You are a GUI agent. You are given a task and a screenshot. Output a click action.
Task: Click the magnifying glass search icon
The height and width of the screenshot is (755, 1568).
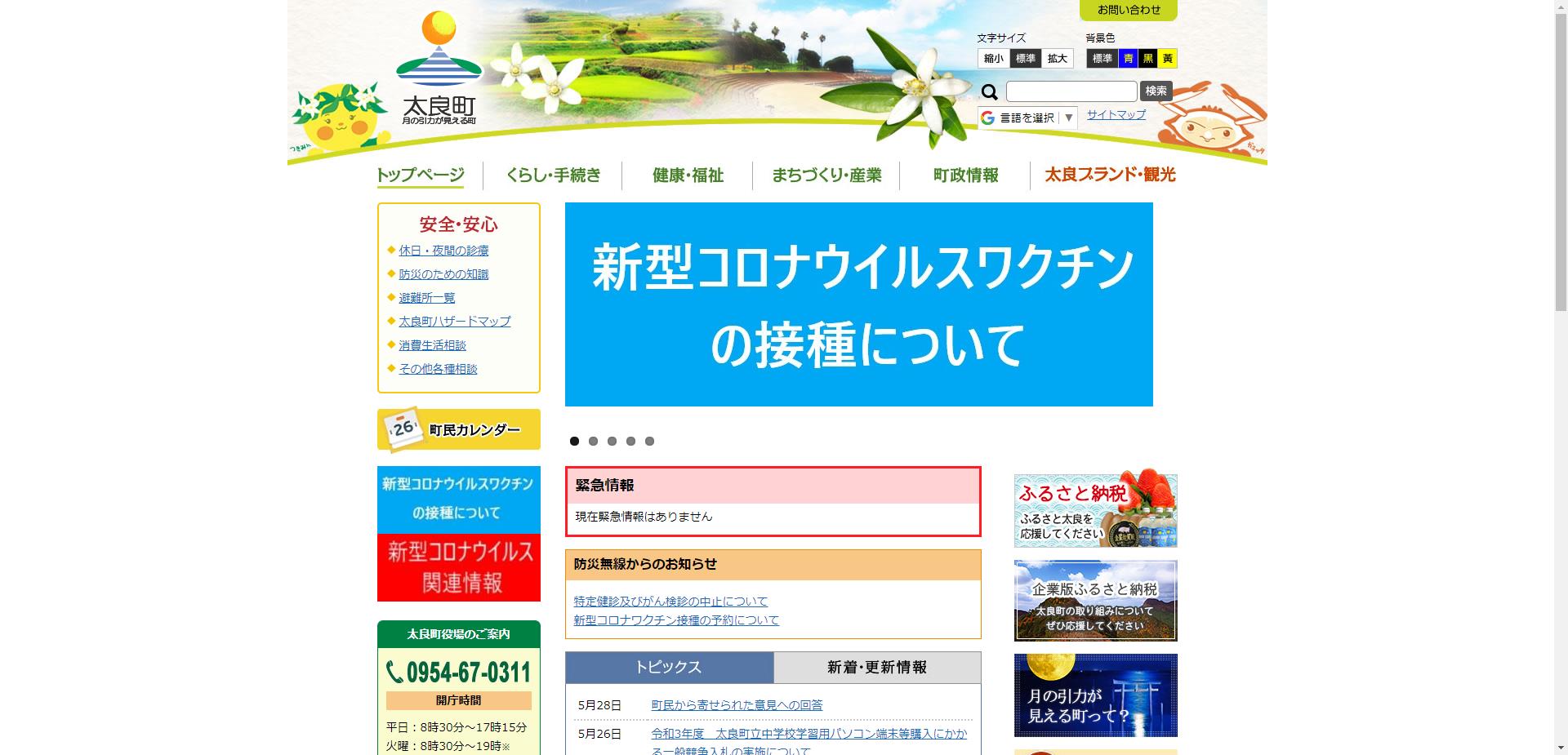pyautogui.click(x=991, y=91)
